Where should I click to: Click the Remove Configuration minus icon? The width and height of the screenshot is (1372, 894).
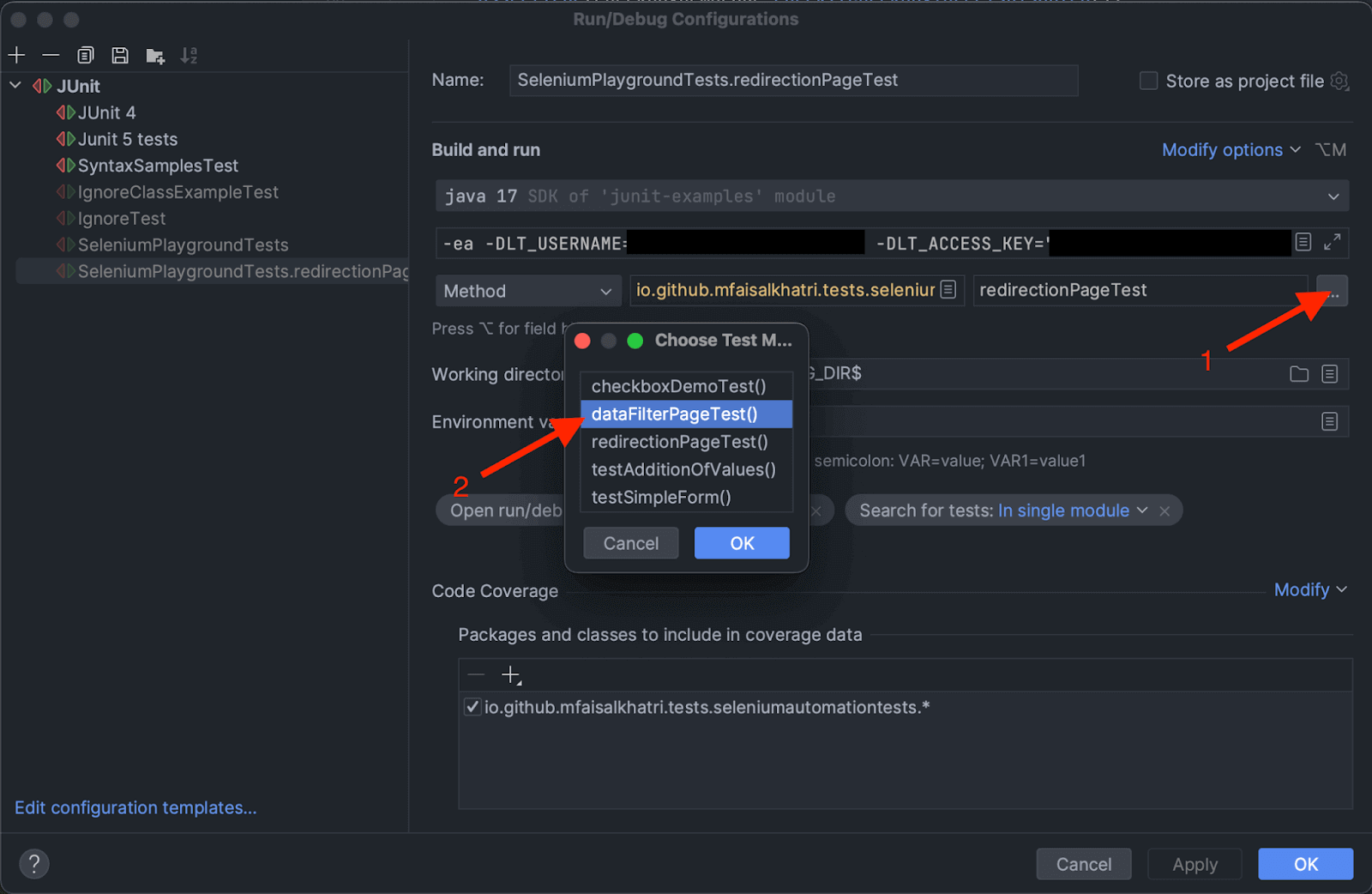click(x=51, y=56)
